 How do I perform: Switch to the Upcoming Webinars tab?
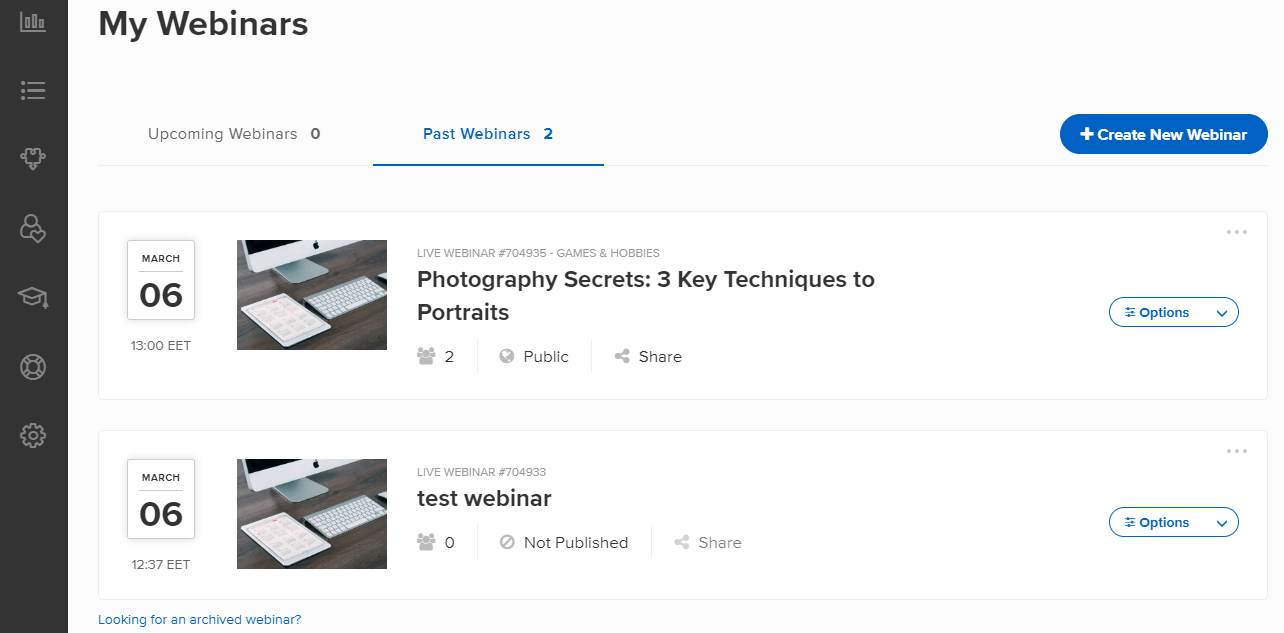234,134
